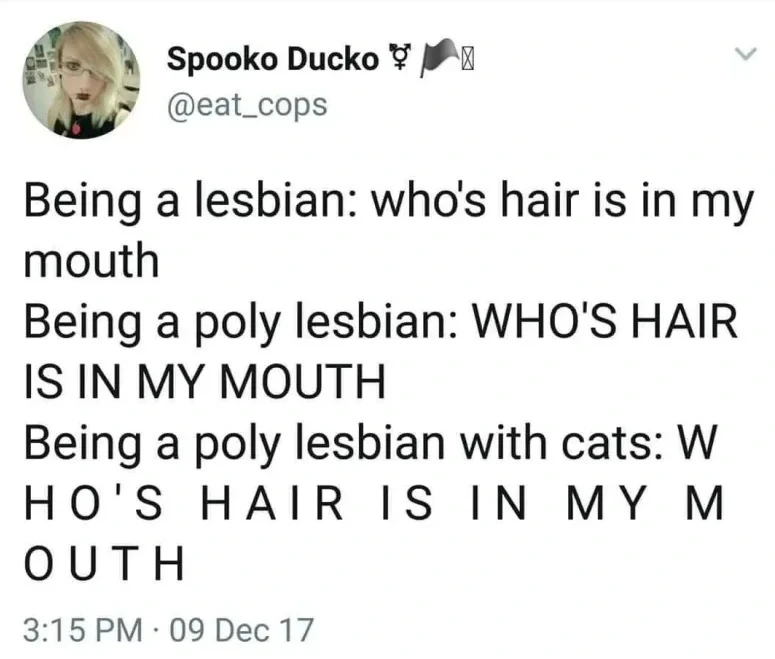The image size is (775, 659).
Task: Click the transgender symbol emoji
Action: pos(399,55)
